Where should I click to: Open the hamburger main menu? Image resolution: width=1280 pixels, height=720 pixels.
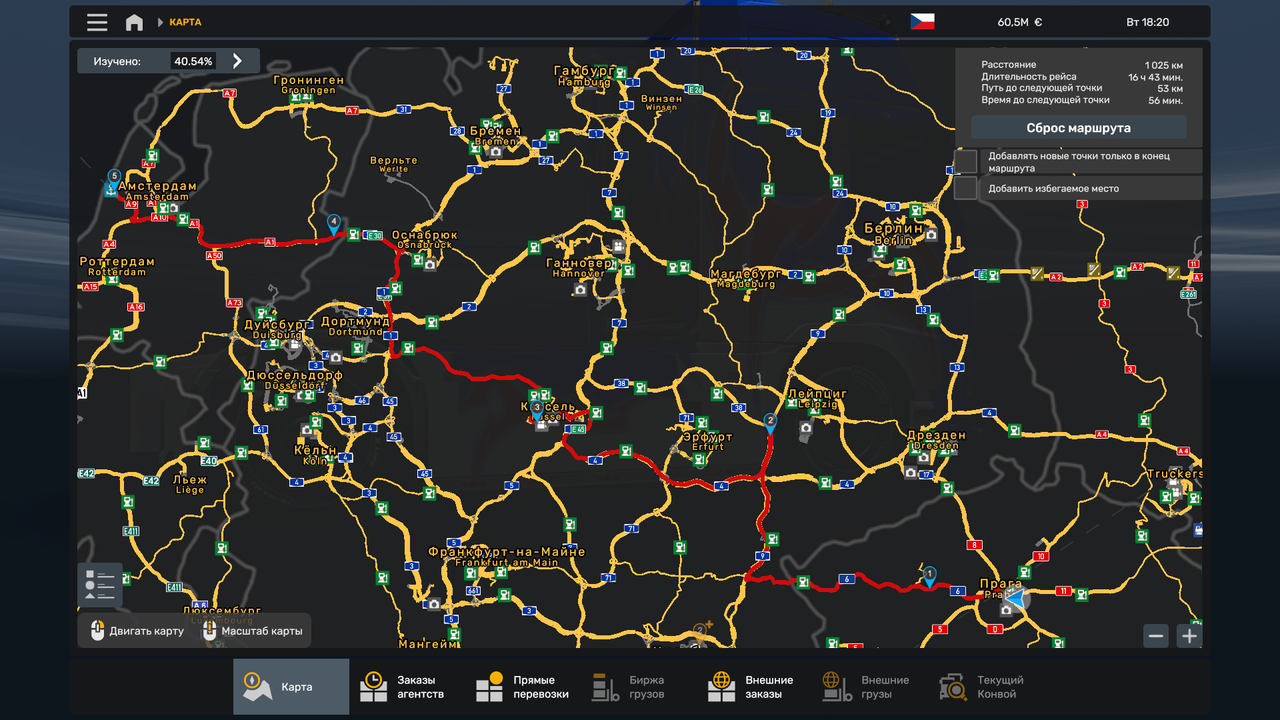[97, 22]
